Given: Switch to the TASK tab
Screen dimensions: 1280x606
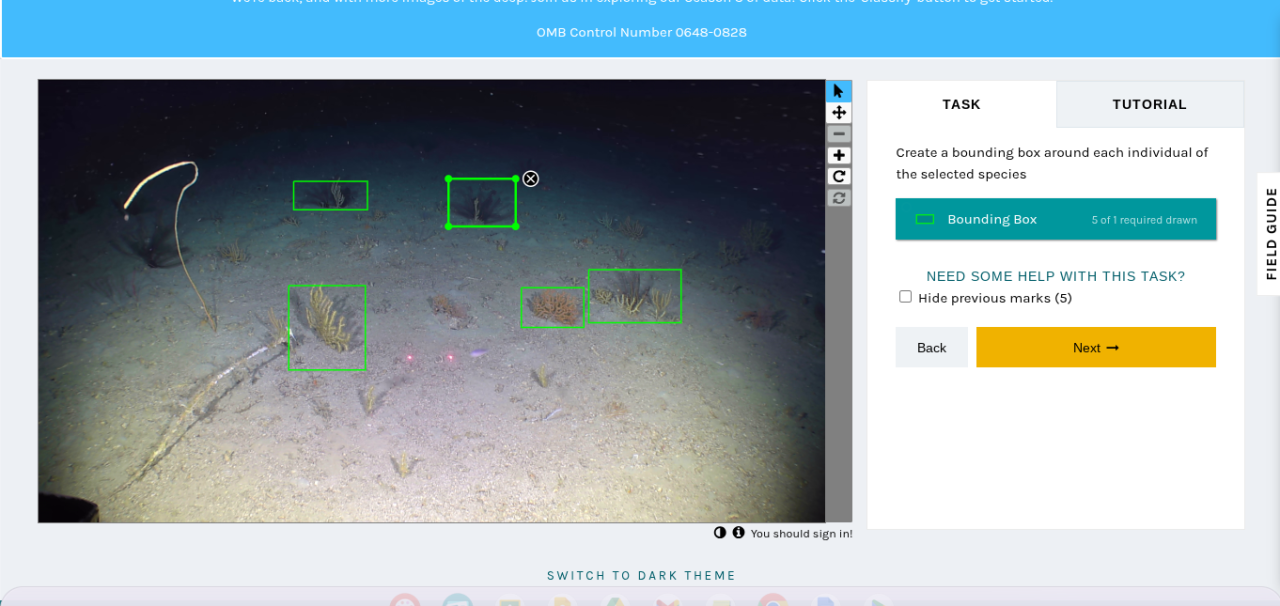Looking at the screenshot, I should (961, 104).
